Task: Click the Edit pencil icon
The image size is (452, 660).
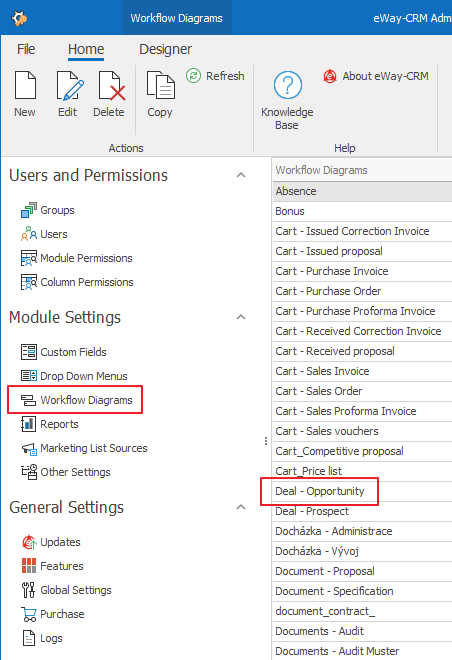Action: (69, 85)
